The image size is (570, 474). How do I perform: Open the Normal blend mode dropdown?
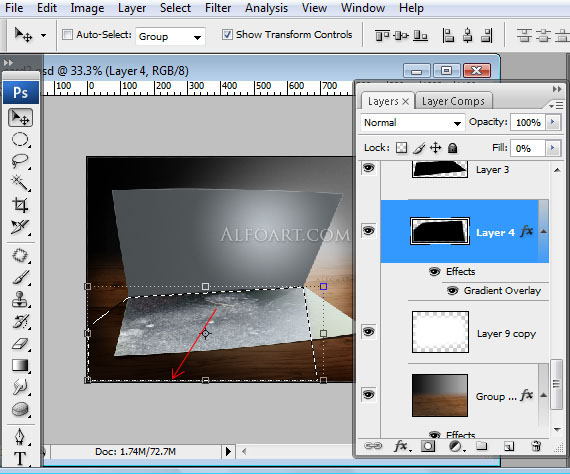point(413,122)
